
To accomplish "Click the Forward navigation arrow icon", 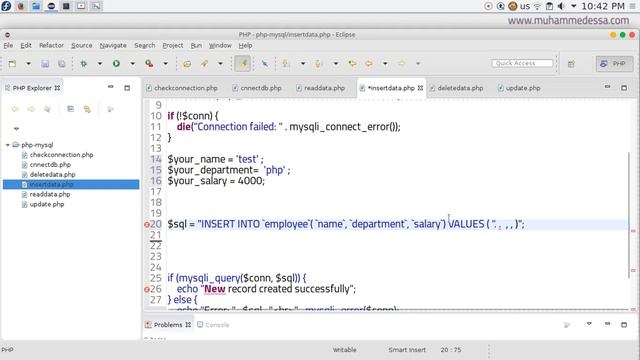I will click(x=402, y=64).
